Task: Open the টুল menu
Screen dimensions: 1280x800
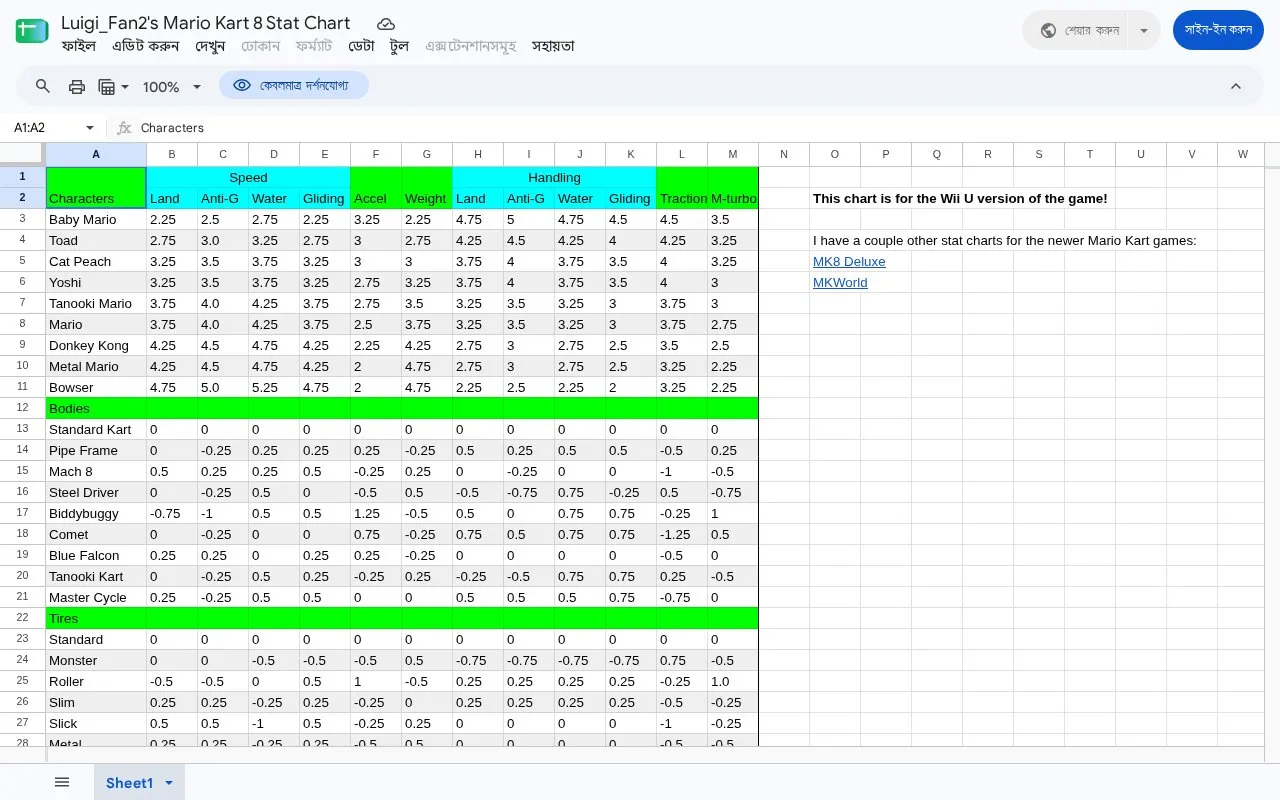Action: (400, 46)
